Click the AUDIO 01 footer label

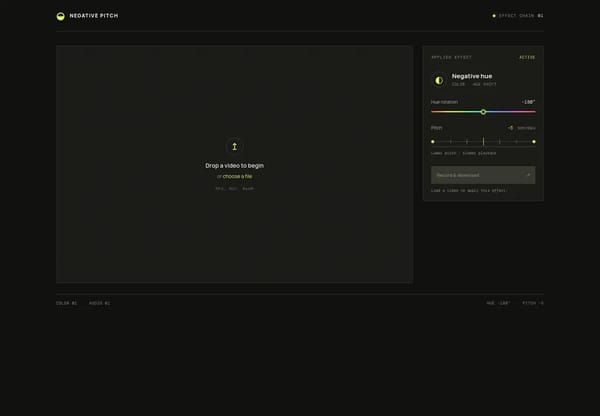(99, 303)
